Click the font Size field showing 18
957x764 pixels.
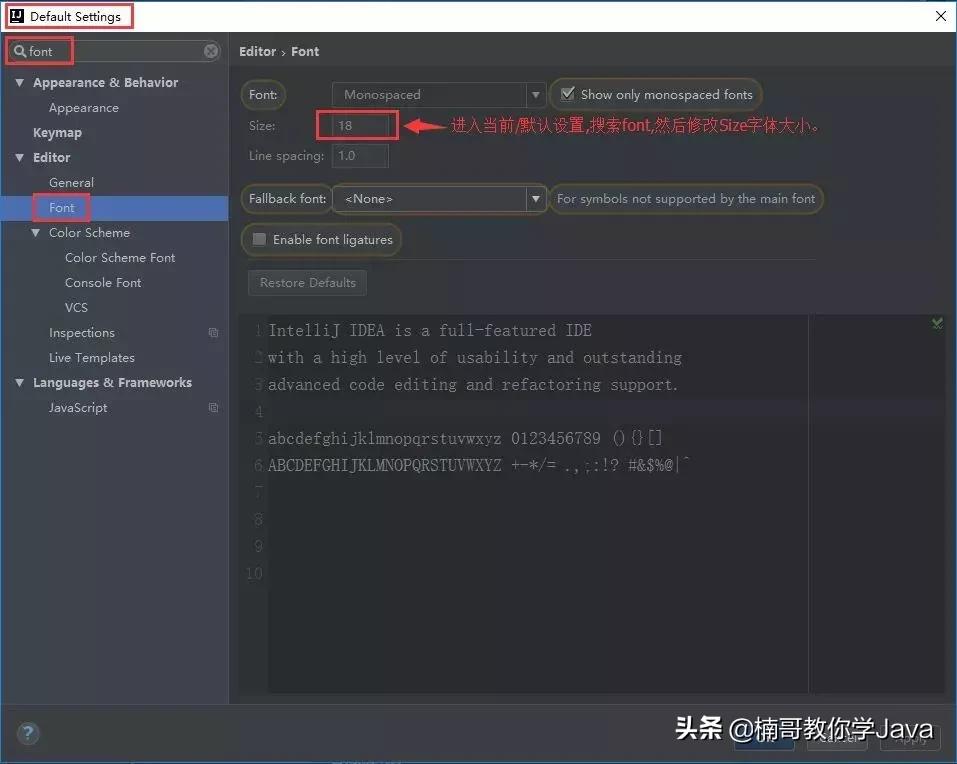356,127
